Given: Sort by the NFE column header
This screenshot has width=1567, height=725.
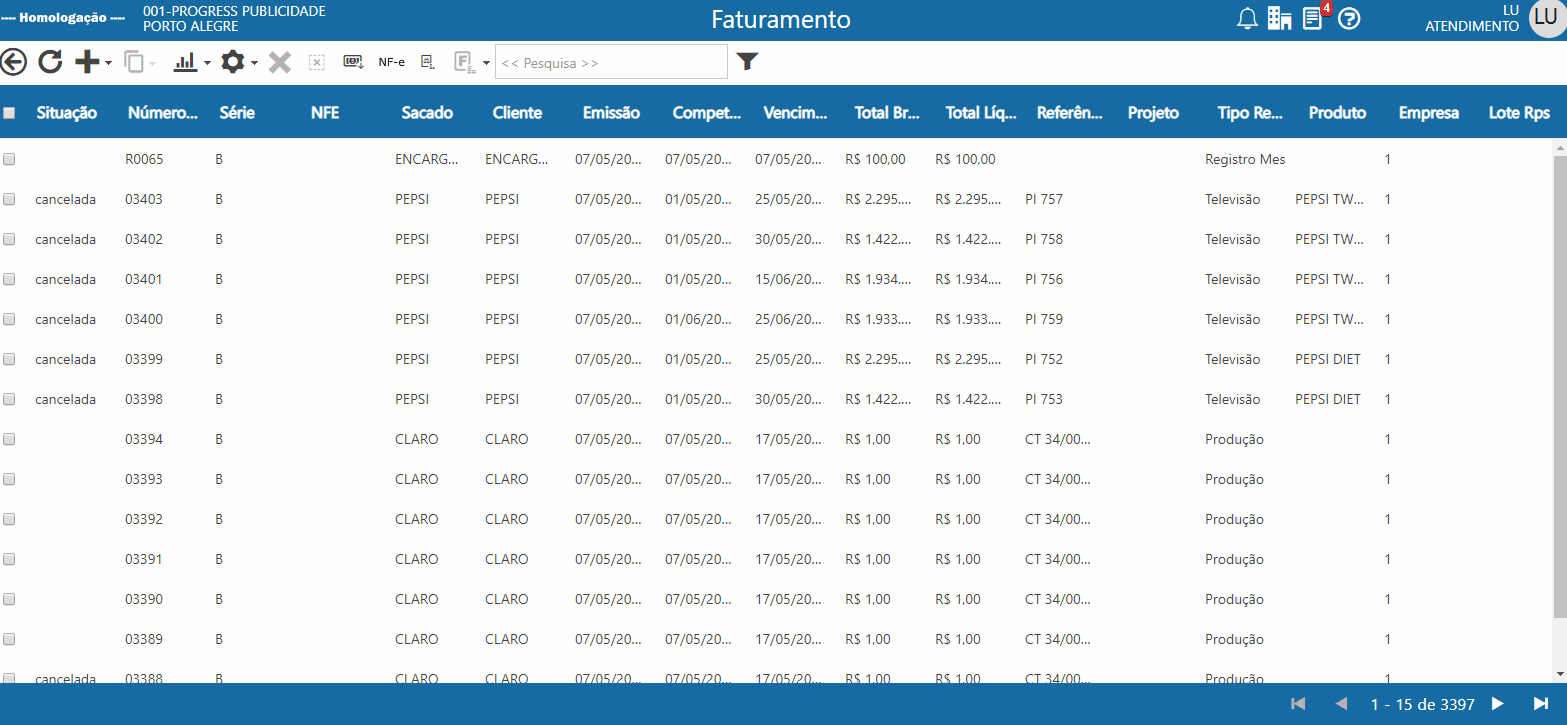Looking at the screenshot, I should pos(325,113).
